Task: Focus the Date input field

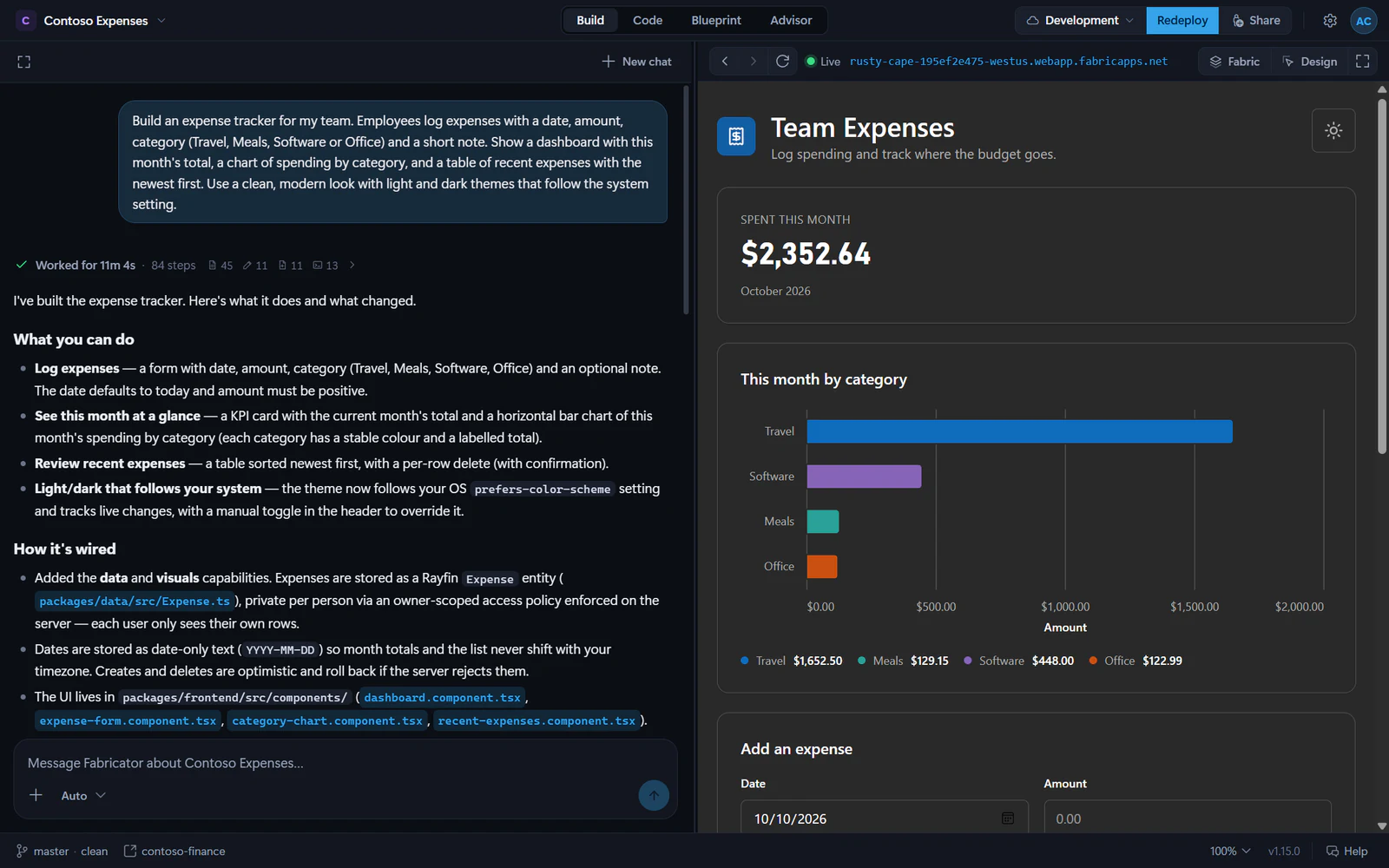Action: click(x=884, y=819)
